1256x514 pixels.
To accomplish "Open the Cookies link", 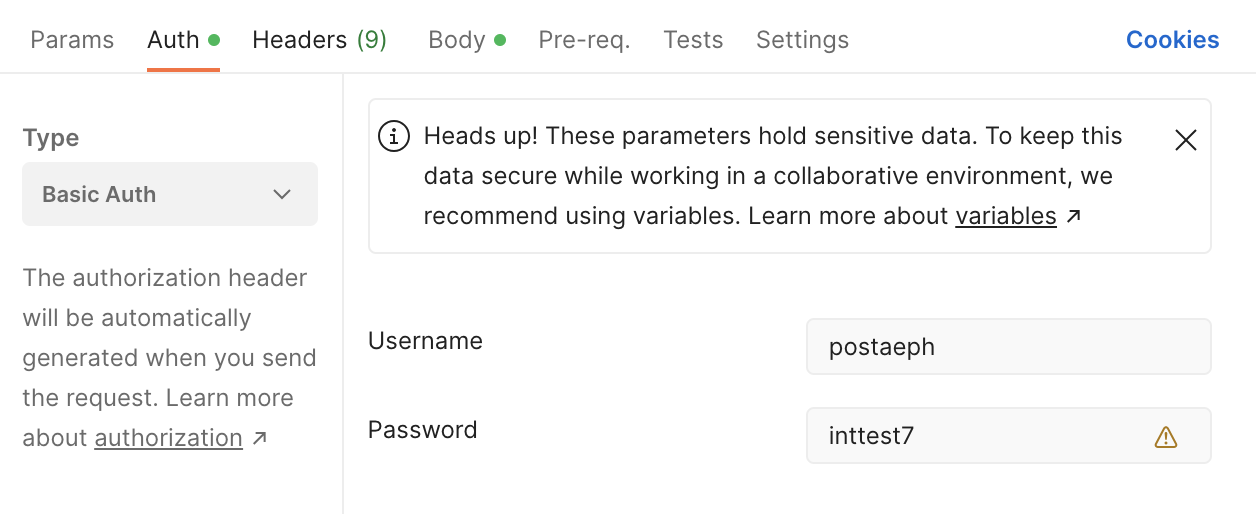I will coord(1172,40).
